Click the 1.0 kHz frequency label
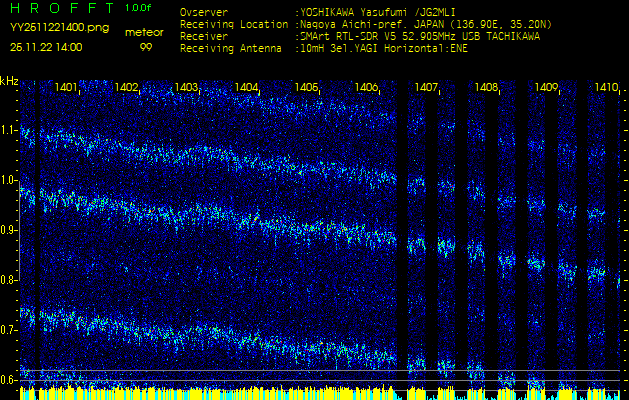This screenshot has width=629, height=400. pyautogui.click(x=9, y=181)
